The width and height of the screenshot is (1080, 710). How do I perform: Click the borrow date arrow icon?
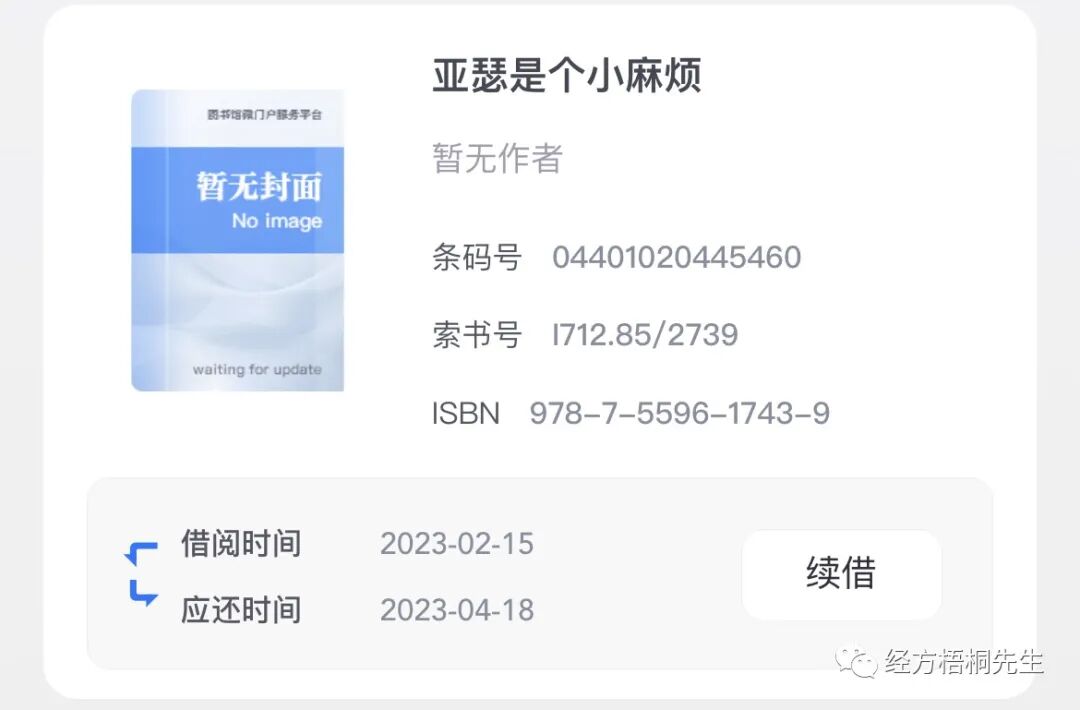(141, 553)
